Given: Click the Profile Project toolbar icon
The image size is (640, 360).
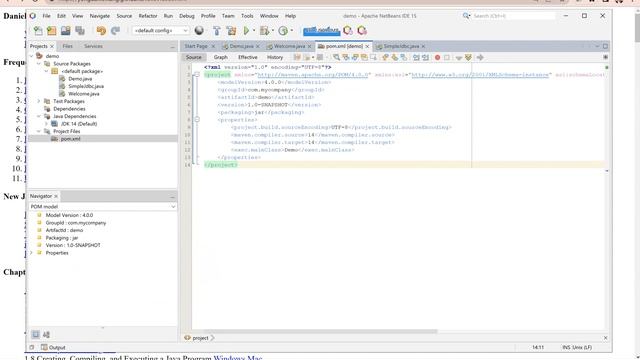Looking at the screenshot, I should point(283,31).
